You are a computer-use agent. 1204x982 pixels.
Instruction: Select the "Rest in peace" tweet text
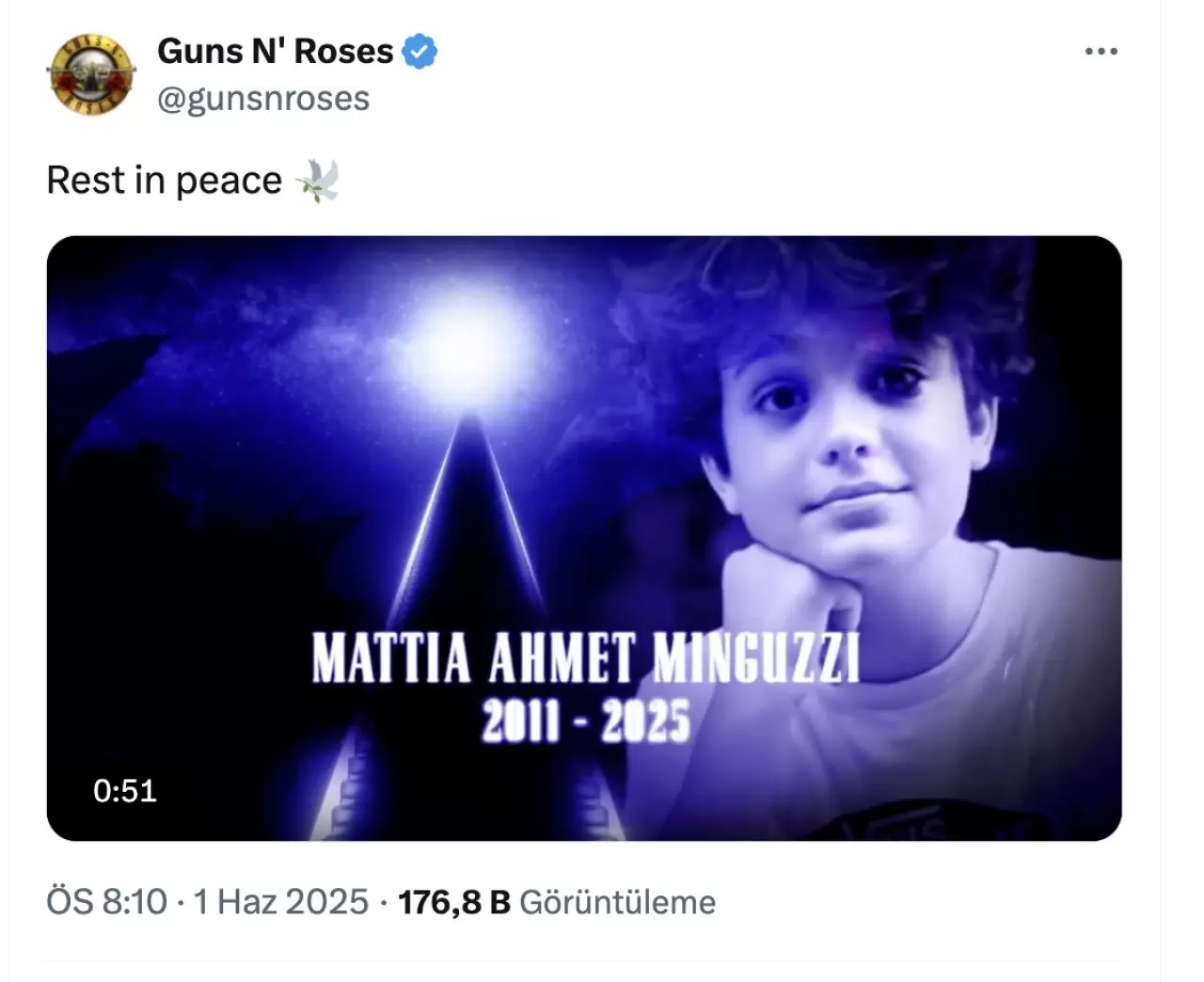pos(165,181)
